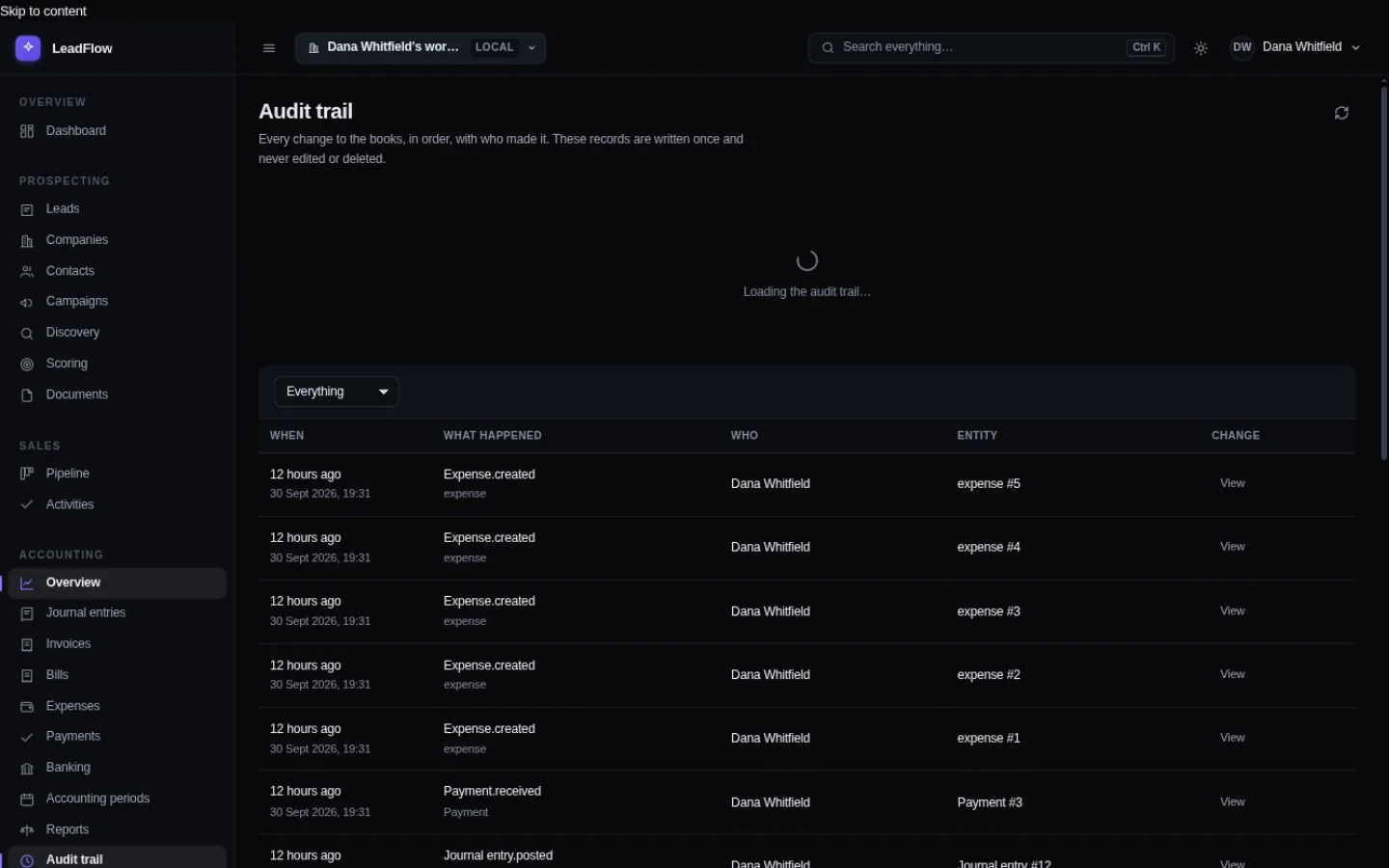1389x868 pixels.
Task: Click the WHAT HAPPENED column header
Action: tap(493, 436)
